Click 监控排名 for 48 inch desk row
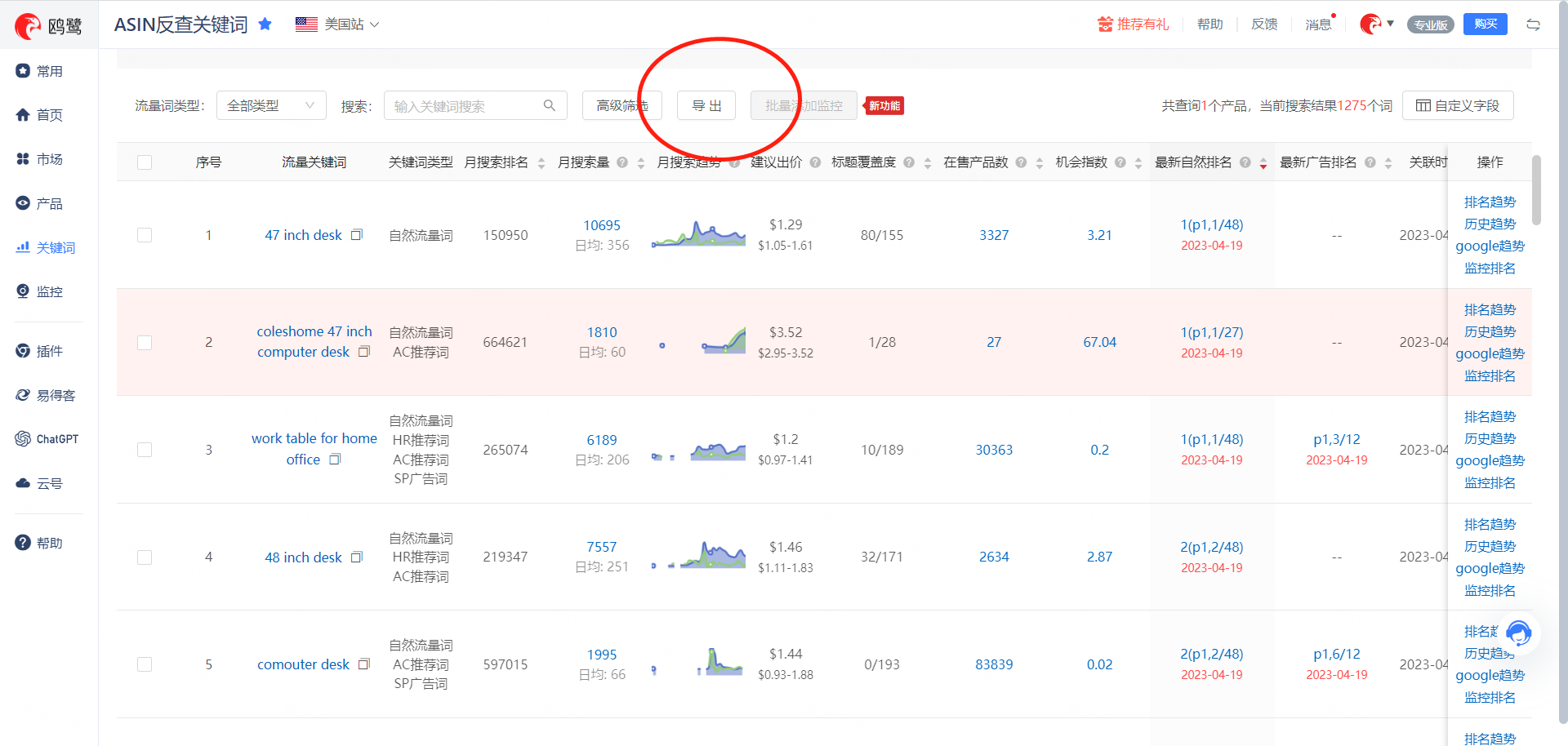 click(x=1490, y=590)
